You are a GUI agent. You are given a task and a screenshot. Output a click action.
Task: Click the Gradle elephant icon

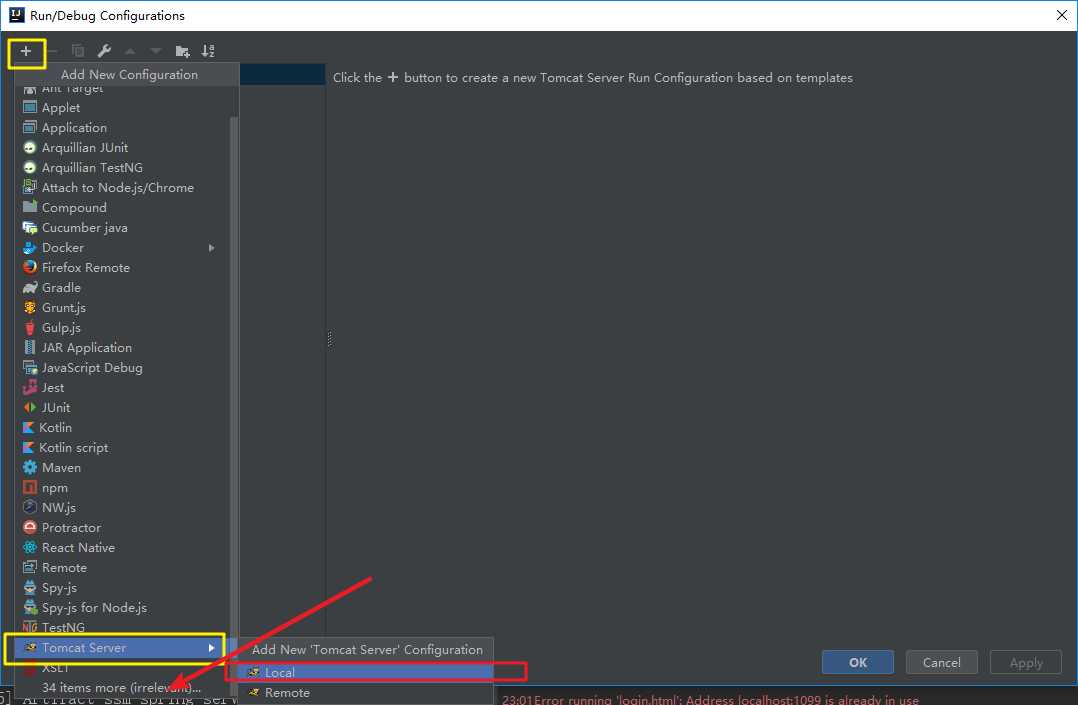click(30, 288)
